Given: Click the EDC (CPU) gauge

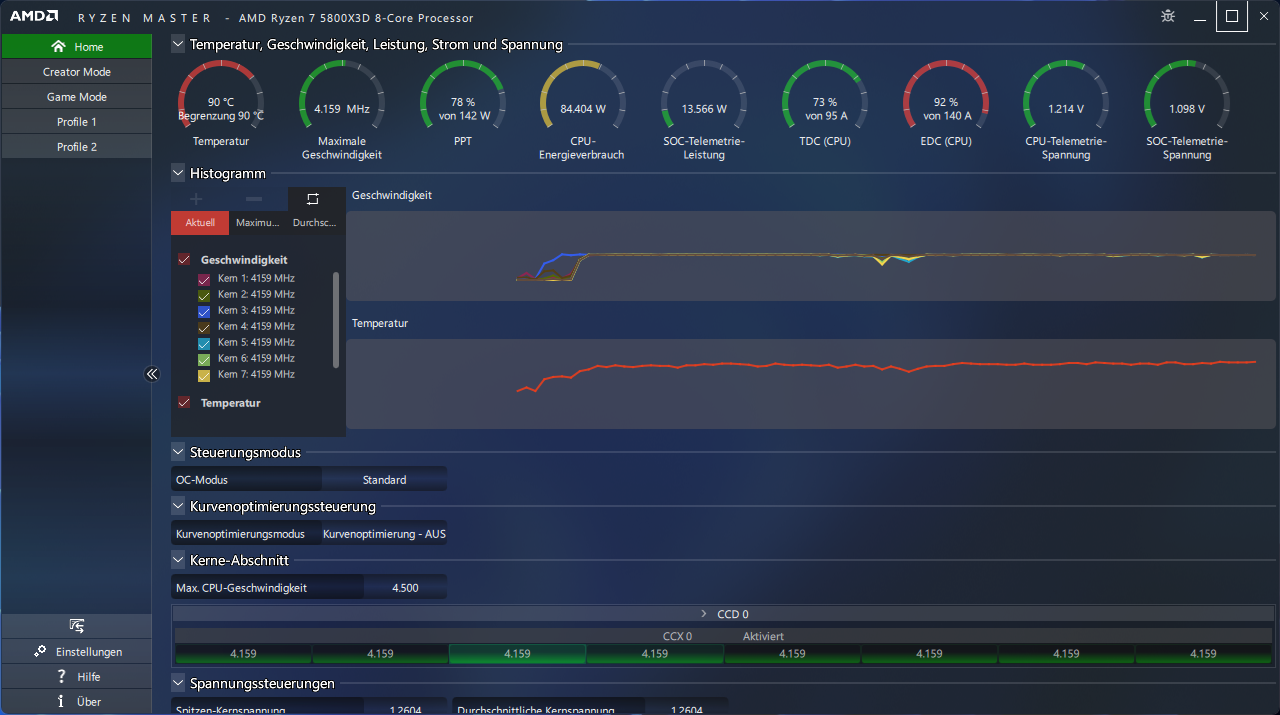Looking at the screenshot, I should pyautogui.click(x=946, y=103).
